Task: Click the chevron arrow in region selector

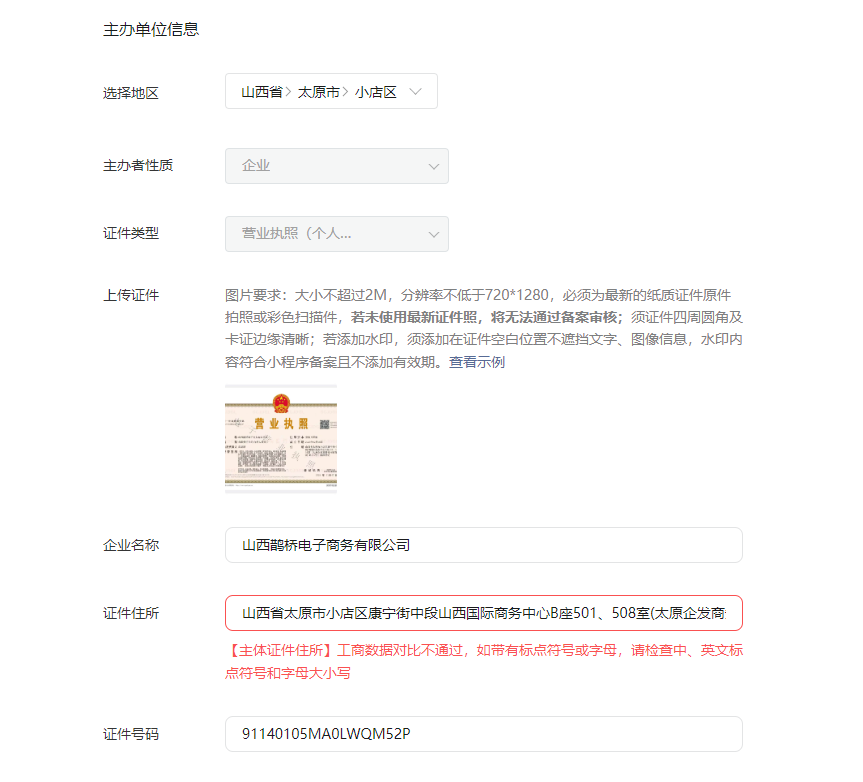Action: pyautogui.click(x=416, y=91)
